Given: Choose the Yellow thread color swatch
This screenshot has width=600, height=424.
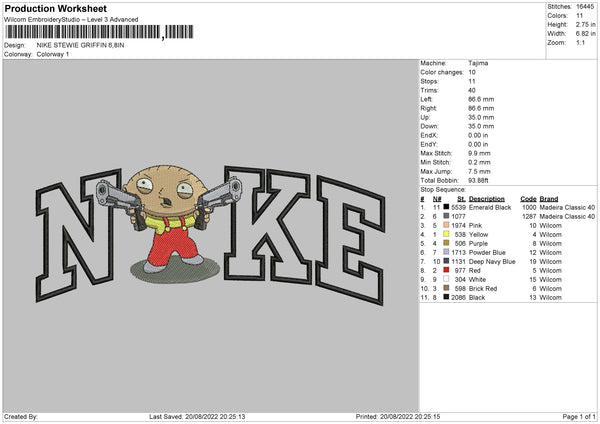Looking at the screenshot, I should (446, 234).
